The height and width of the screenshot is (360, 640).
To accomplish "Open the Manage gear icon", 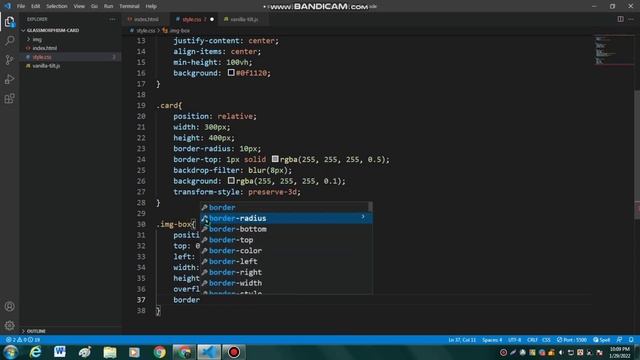I will [9, 325].
